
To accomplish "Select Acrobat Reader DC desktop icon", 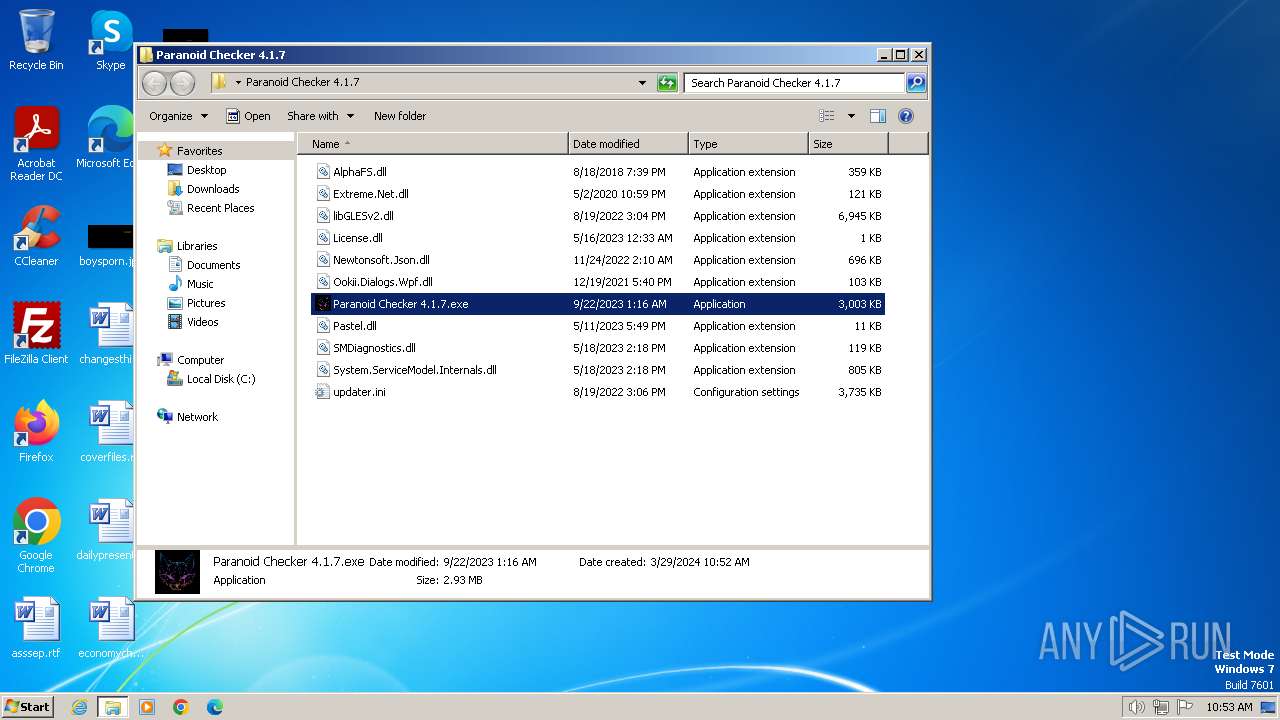I will click(x=36, y=144).
